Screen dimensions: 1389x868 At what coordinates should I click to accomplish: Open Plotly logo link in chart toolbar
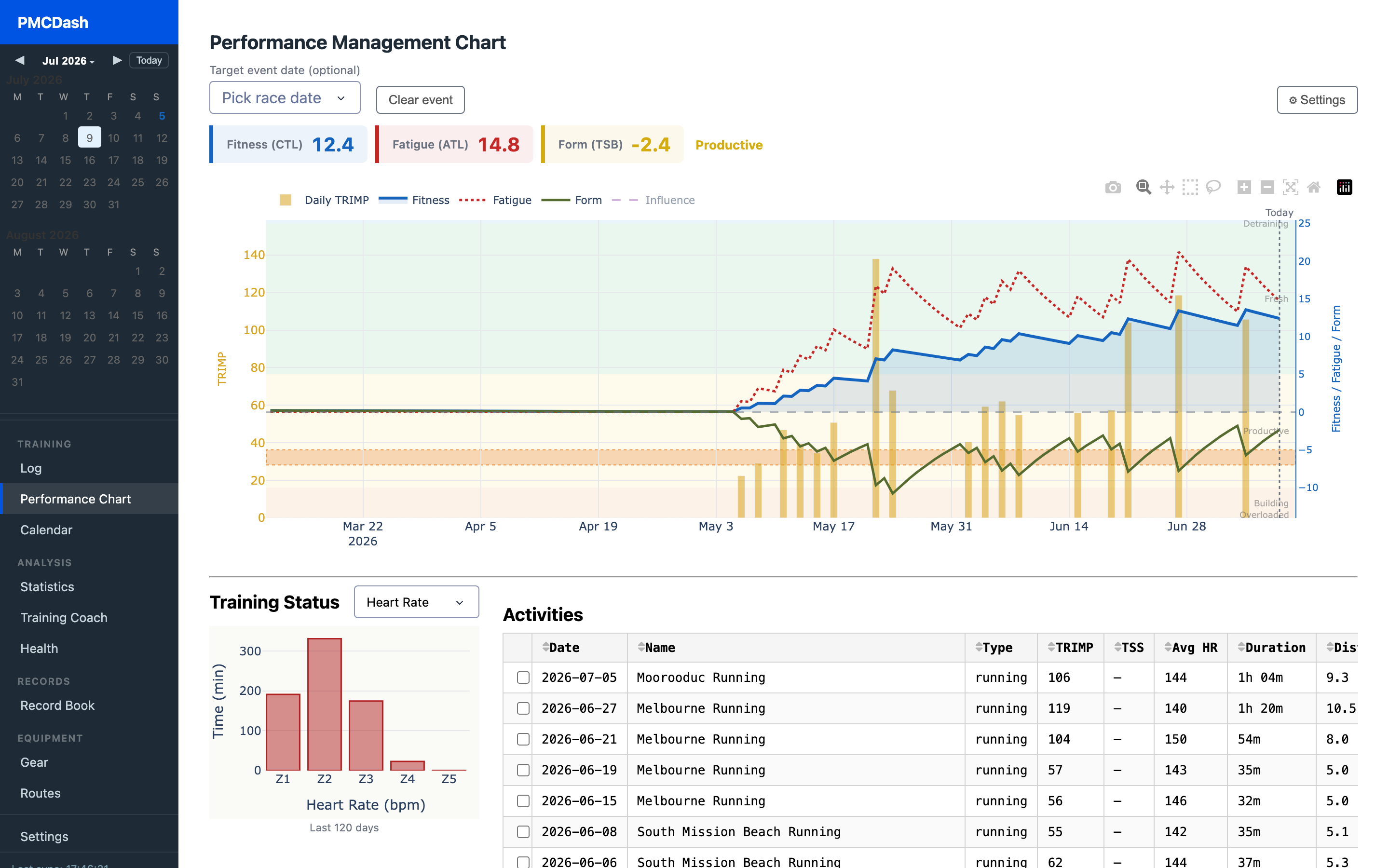(x=1344, y=187)
